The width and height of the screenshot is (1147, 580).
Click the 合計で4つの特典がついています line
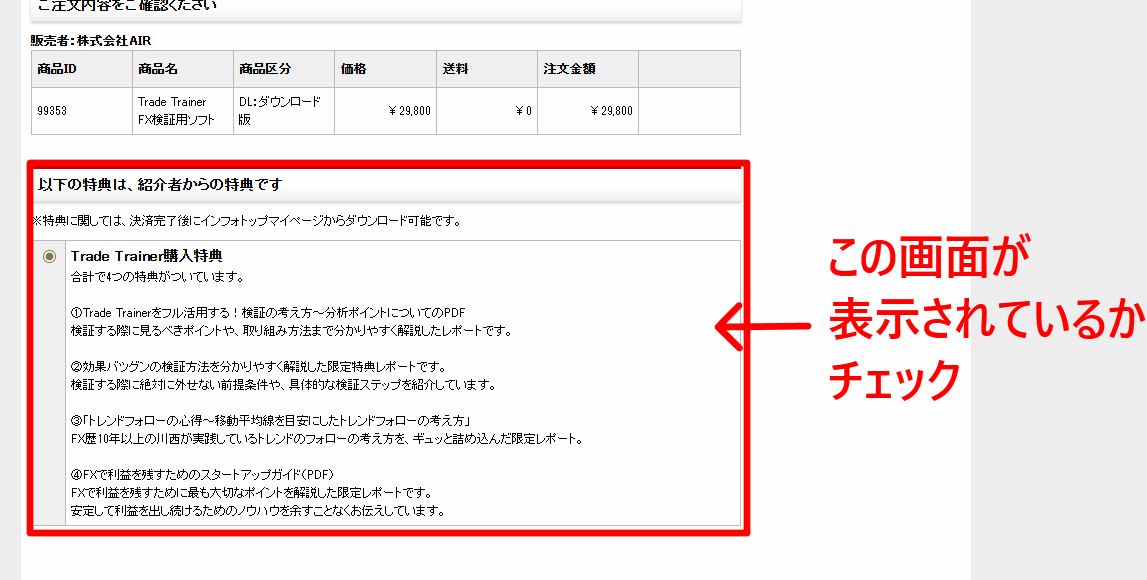click(x=157, y=276)
